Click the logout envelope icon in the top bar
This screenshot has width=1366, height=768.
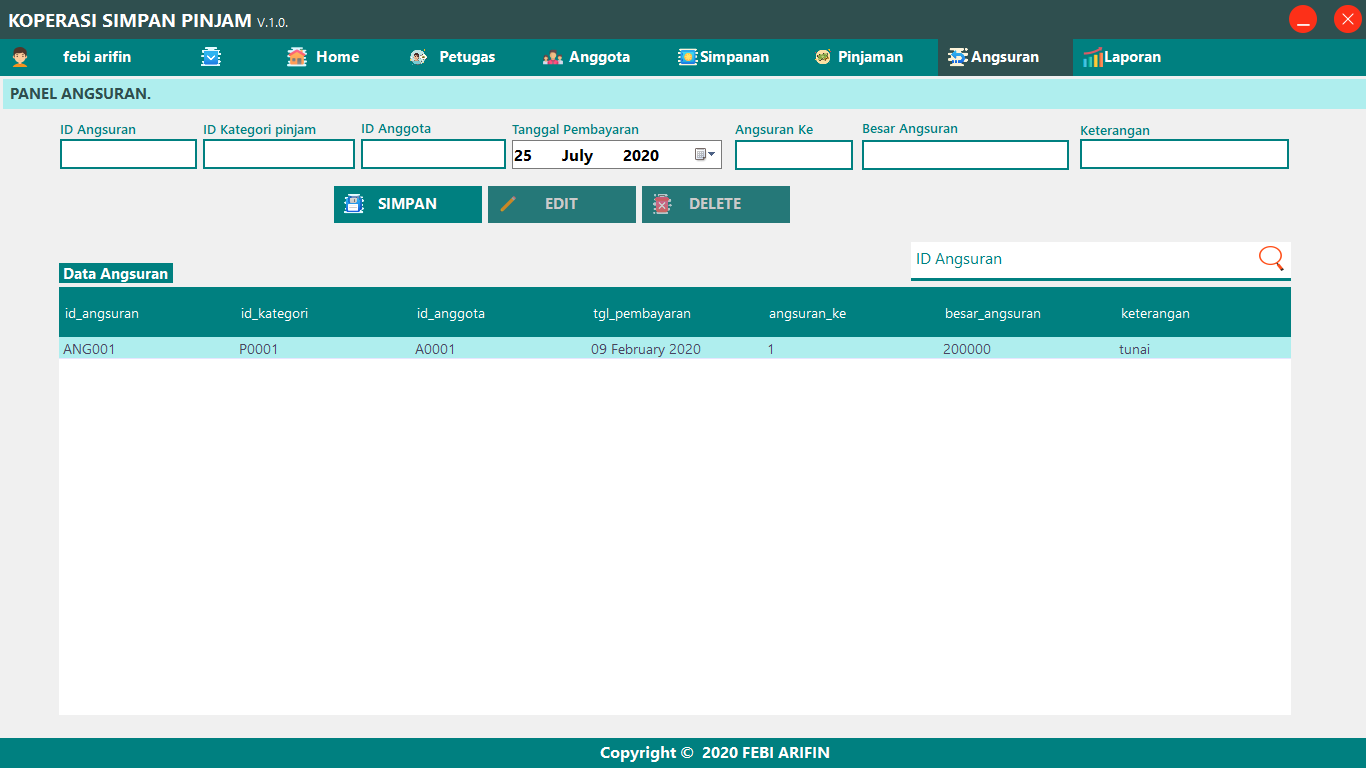point(211,57)
